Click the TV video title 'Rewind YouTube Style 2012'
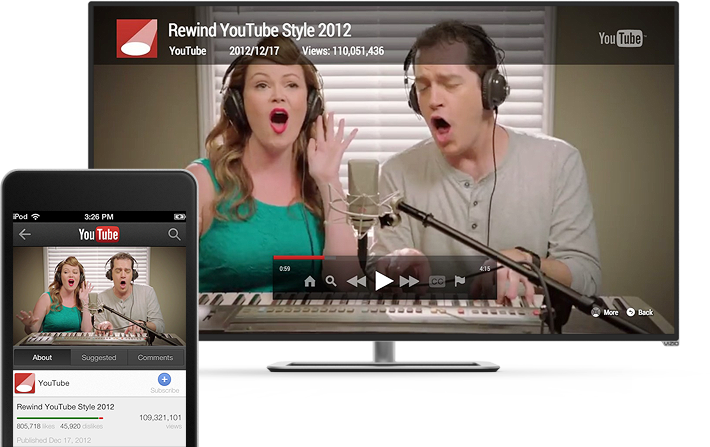Screen dimensions: 710x447 [x=259, y=30]
